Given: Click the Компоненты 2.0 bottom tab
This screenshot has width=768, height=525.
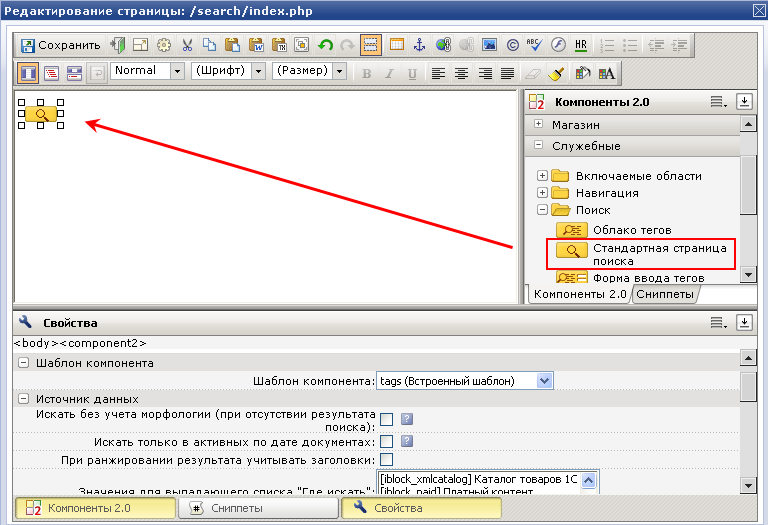Looking at the screenshot, I should [96, 508].
